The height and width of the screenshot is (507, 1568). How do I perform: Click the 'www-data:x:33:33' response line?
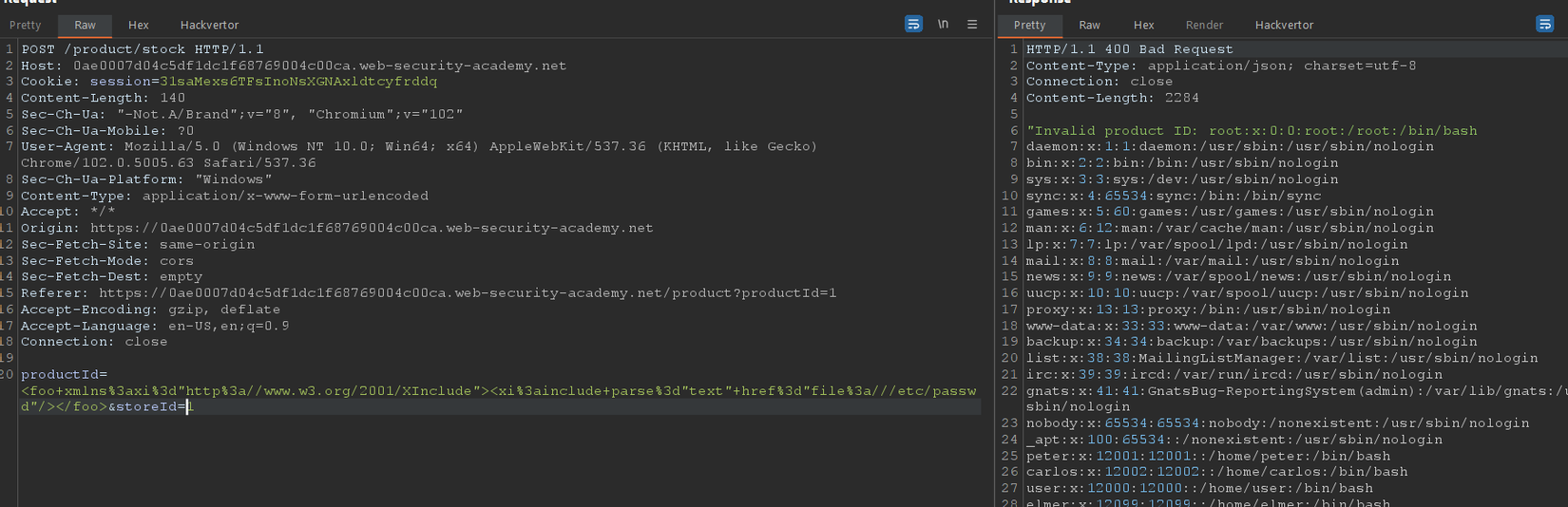coord(1252,326)
